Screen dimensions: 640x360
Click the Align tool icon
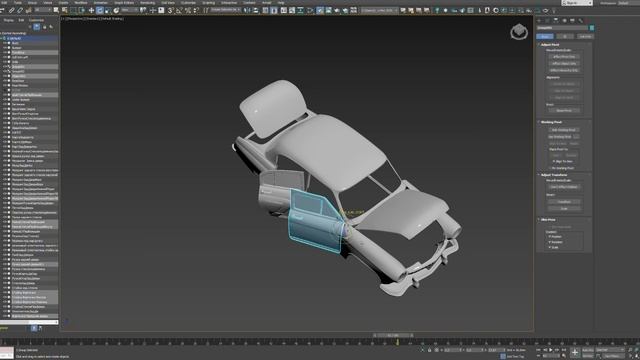coord(256,10)
